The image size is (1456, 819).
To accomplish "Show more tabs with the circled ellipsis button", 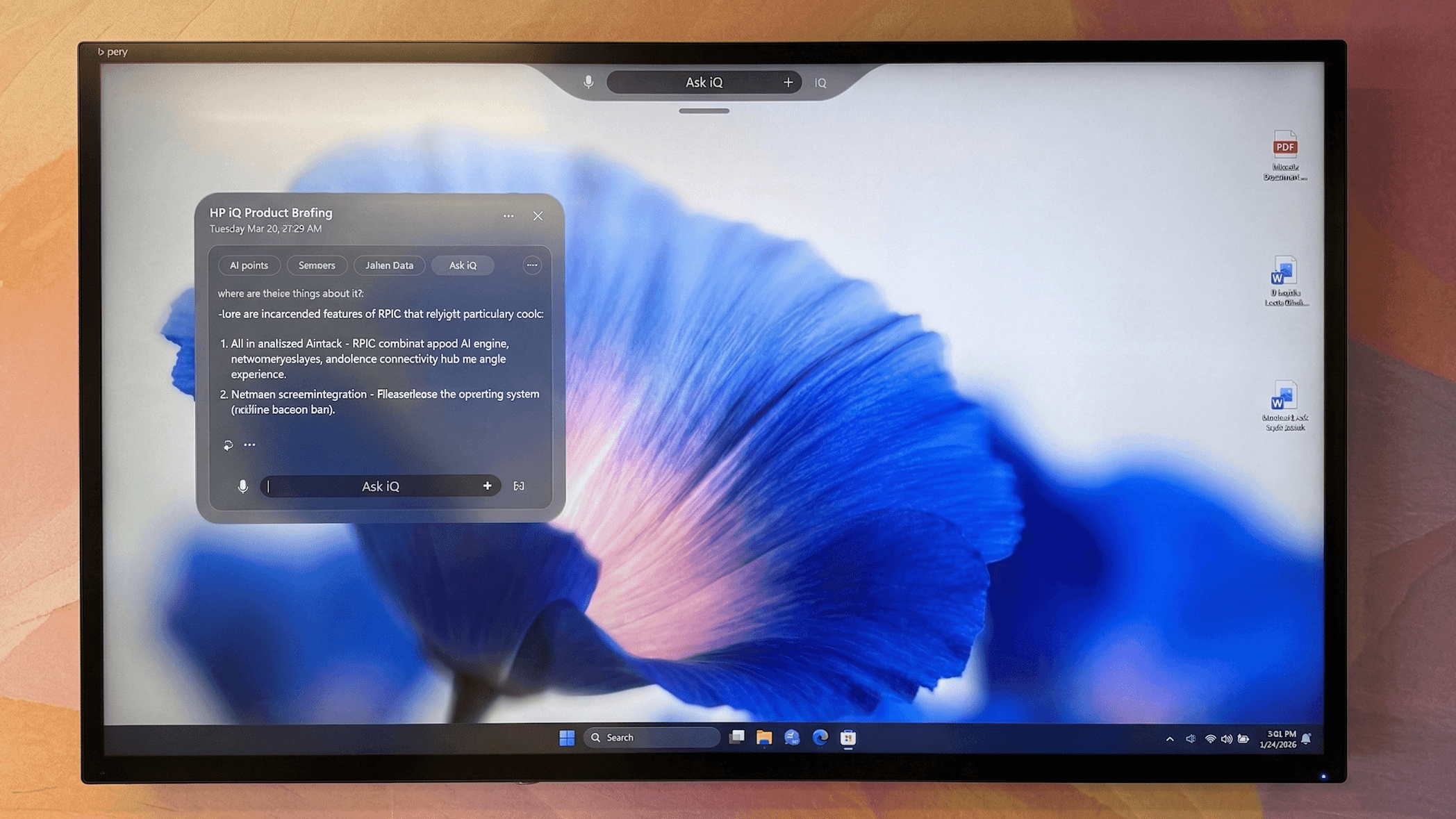I will (x=532, y=265).
